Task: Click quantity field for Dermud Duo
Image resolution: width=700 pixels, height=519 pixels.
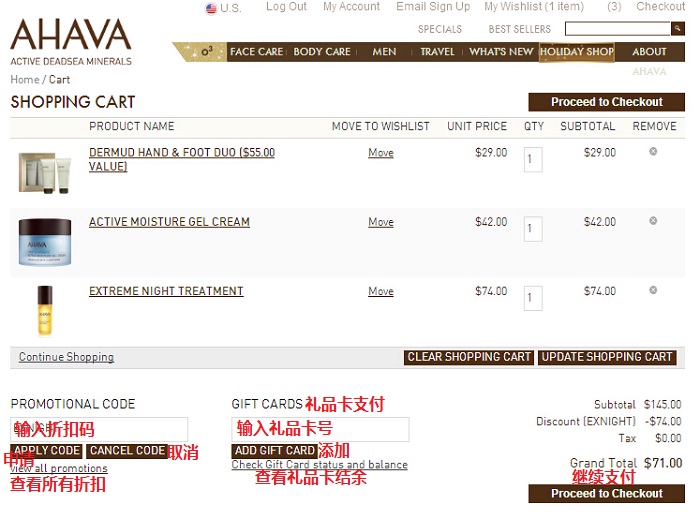Action: click(x=533, y=159)
